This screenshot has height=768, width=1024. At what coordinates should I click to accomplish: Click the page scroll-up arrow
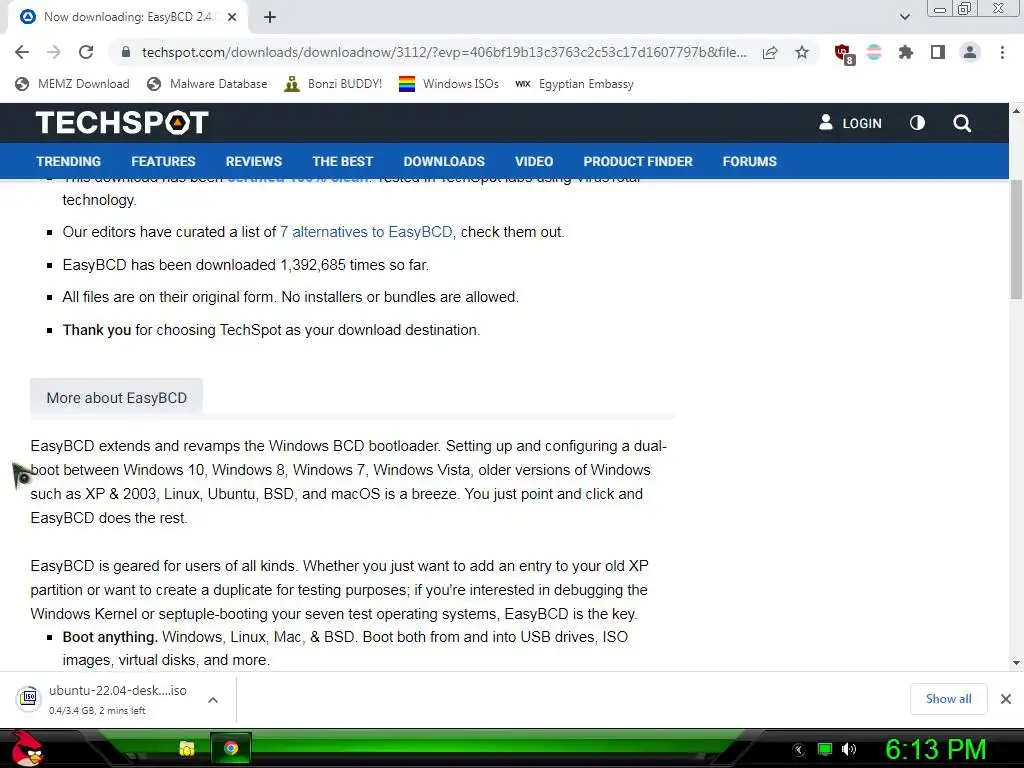(1016, 110)
